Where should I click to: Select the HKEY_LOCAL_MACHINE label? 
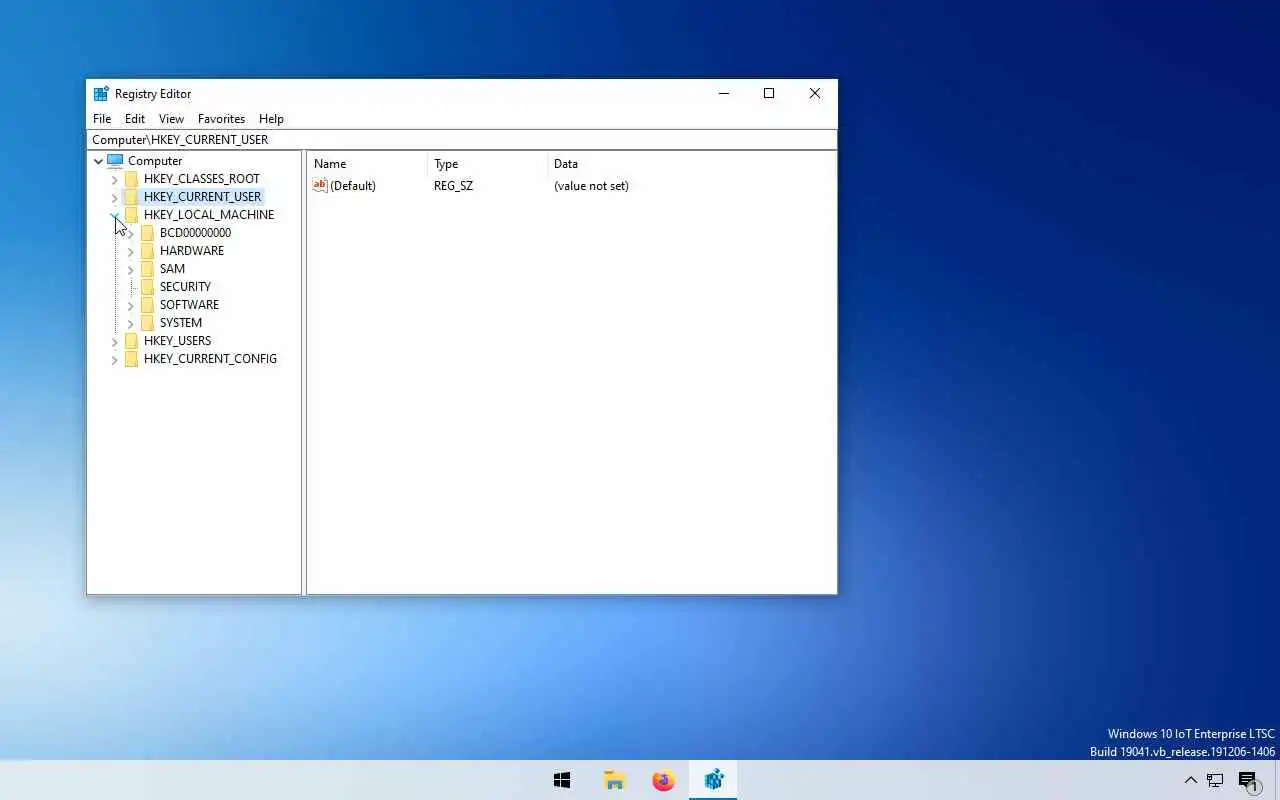(209, 215)
